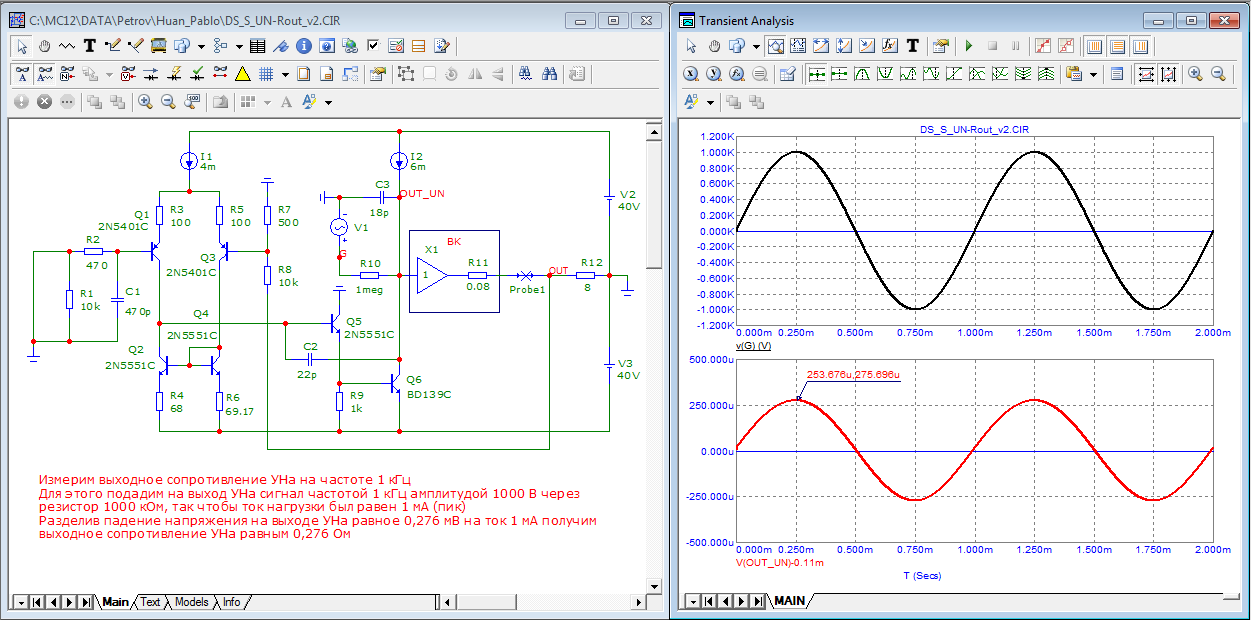The width and height of the screenshot is (1251, 620).
Task: Click the binoculars Find icon in schematic toolbar
Action: 549,74
